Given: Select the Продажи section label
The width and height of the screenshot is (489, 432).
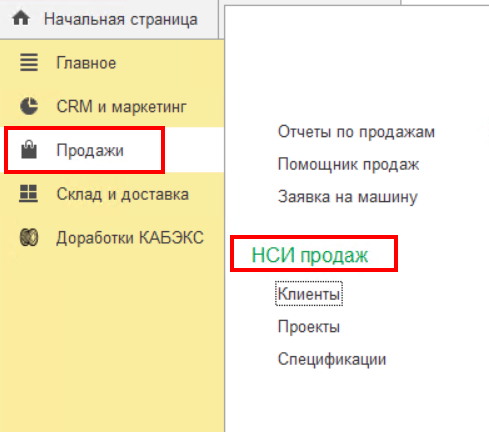Looking at the screenshot, I should click(x=90, y=150).
